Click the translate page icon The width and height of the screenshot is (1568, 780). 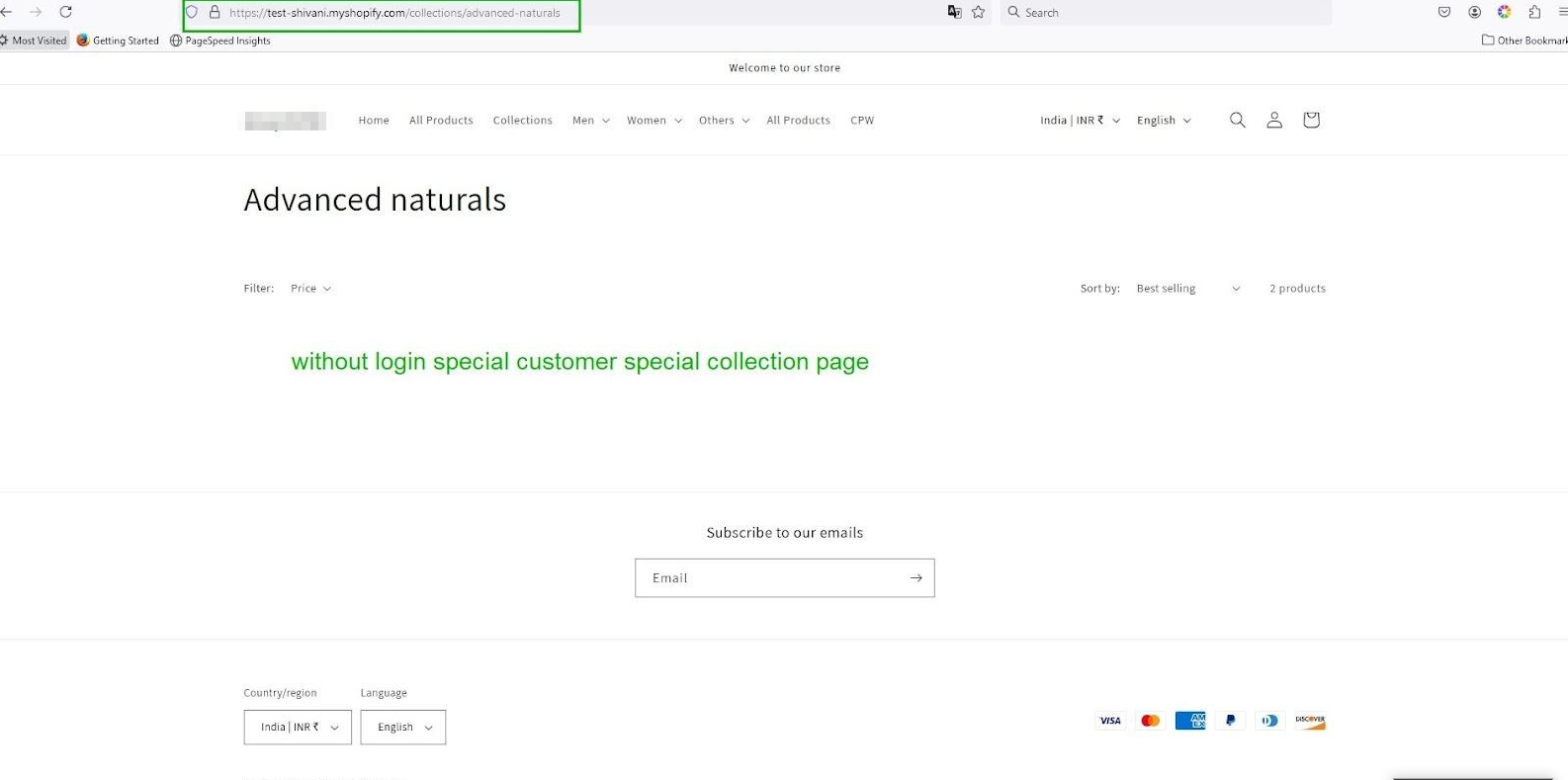pos(954,12)
